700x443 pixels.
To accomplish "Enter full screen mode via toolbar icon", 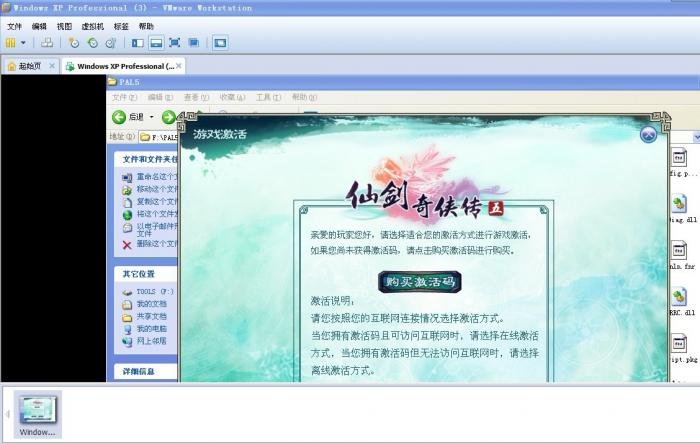I will [x=175, y=43].
